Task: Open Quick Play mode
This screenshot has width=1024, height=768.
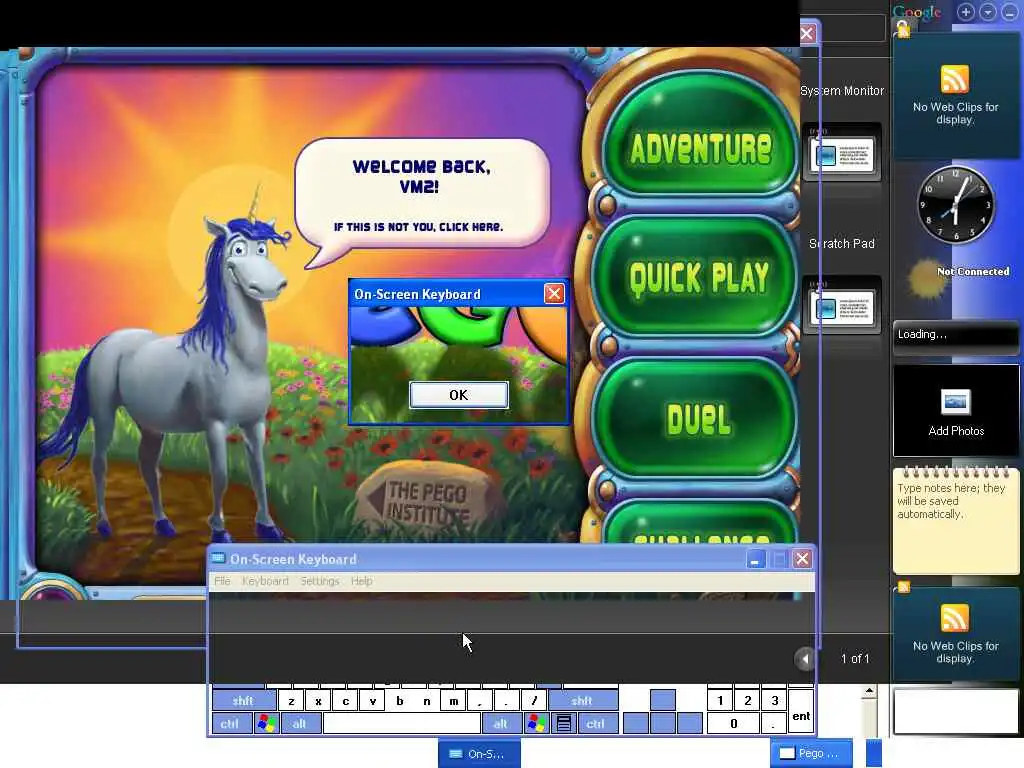Action: pyautogui.click(x=698, y=278)
